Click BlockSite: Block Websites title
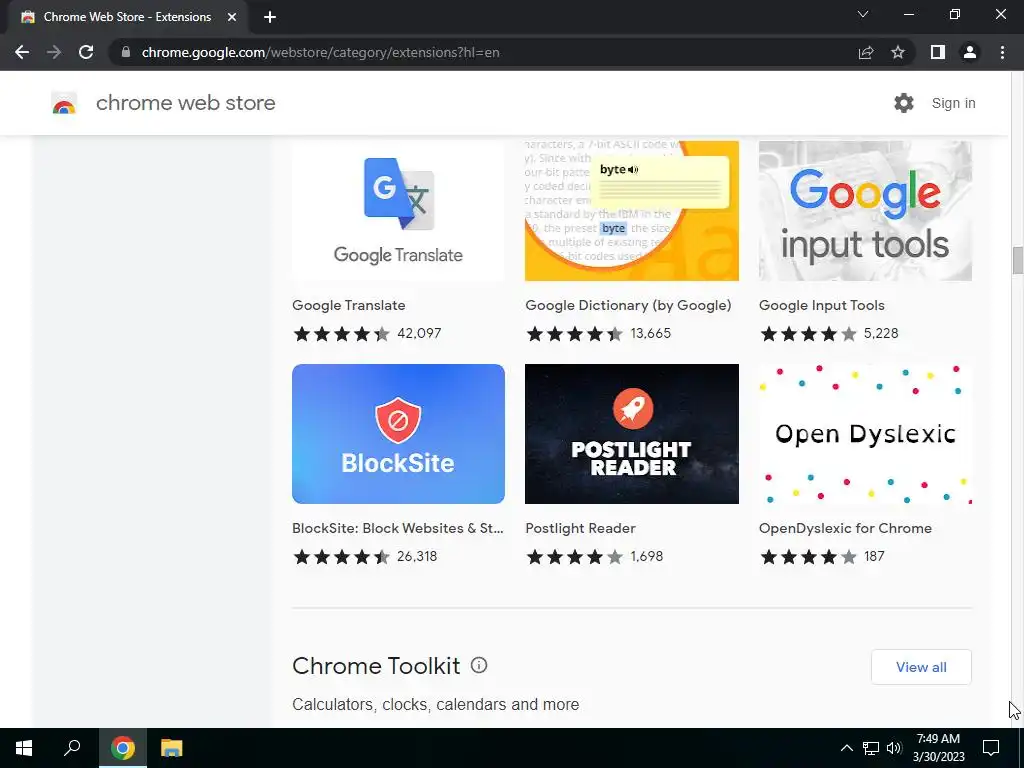Viewport: 1024px width, 768px height. (x=398, y=528)
